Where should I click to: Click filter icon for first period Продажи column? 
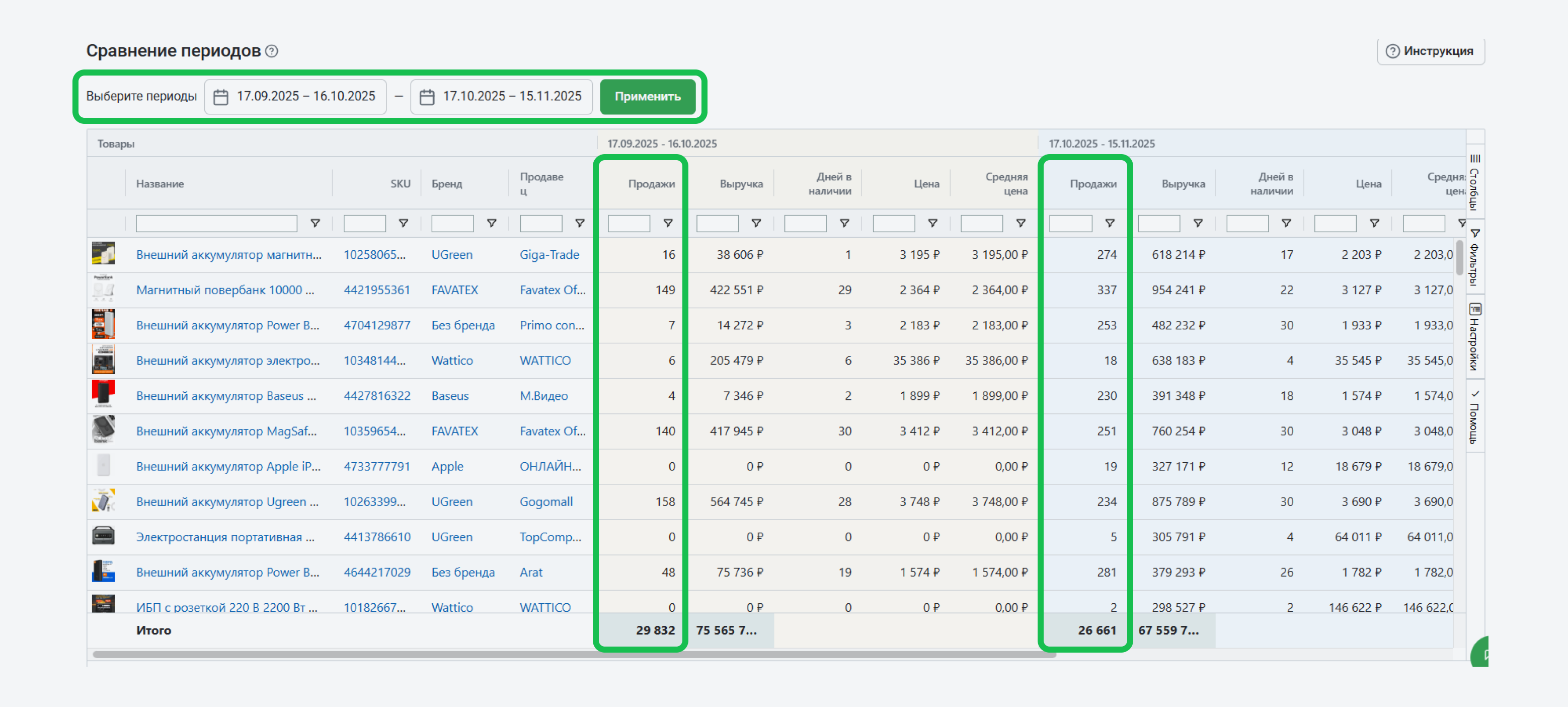tap(668, 224)
